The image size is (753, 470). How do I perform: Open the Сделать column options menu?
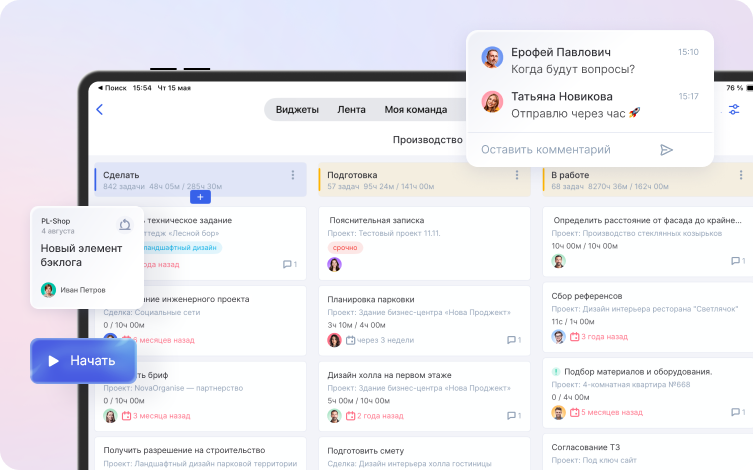[x=293, y=175]
